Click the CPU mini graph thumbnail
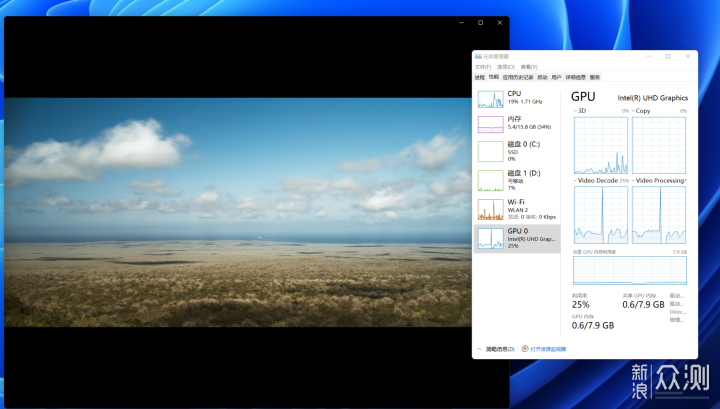This screenshot has width=720, height=409. 490,99
